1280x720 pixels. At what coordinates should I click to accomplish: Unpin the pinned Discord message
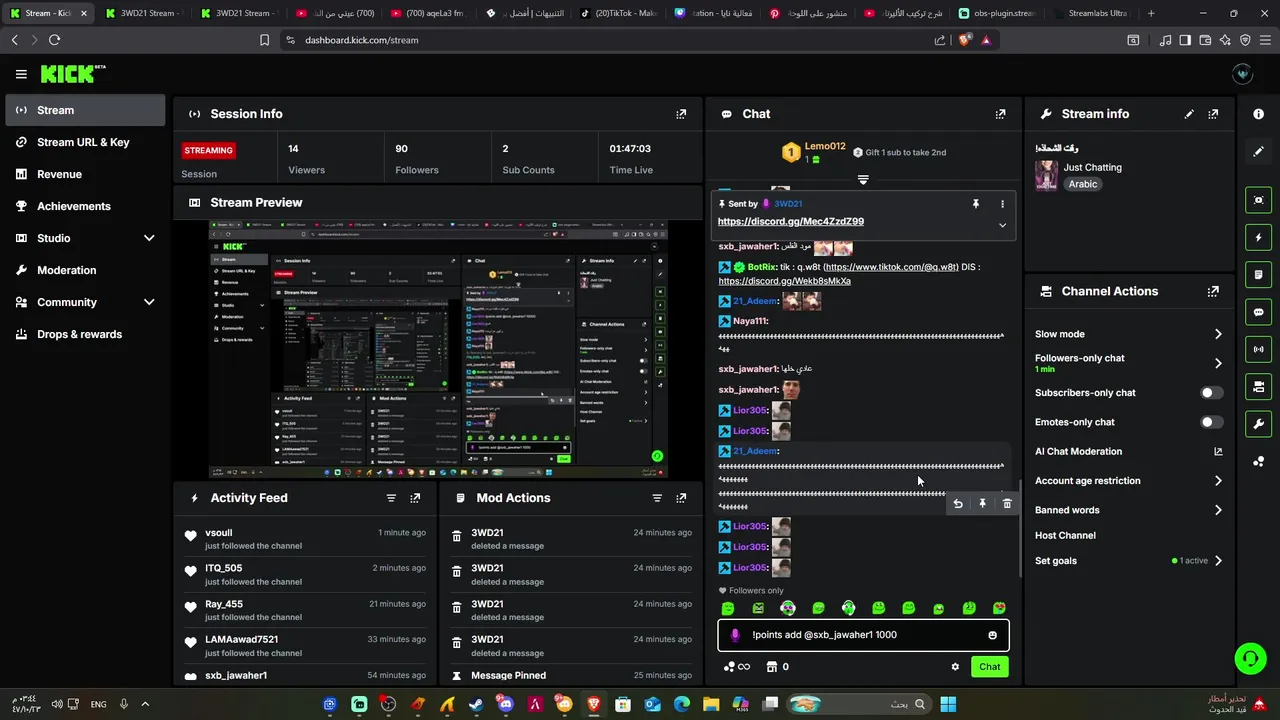point(976,204)
